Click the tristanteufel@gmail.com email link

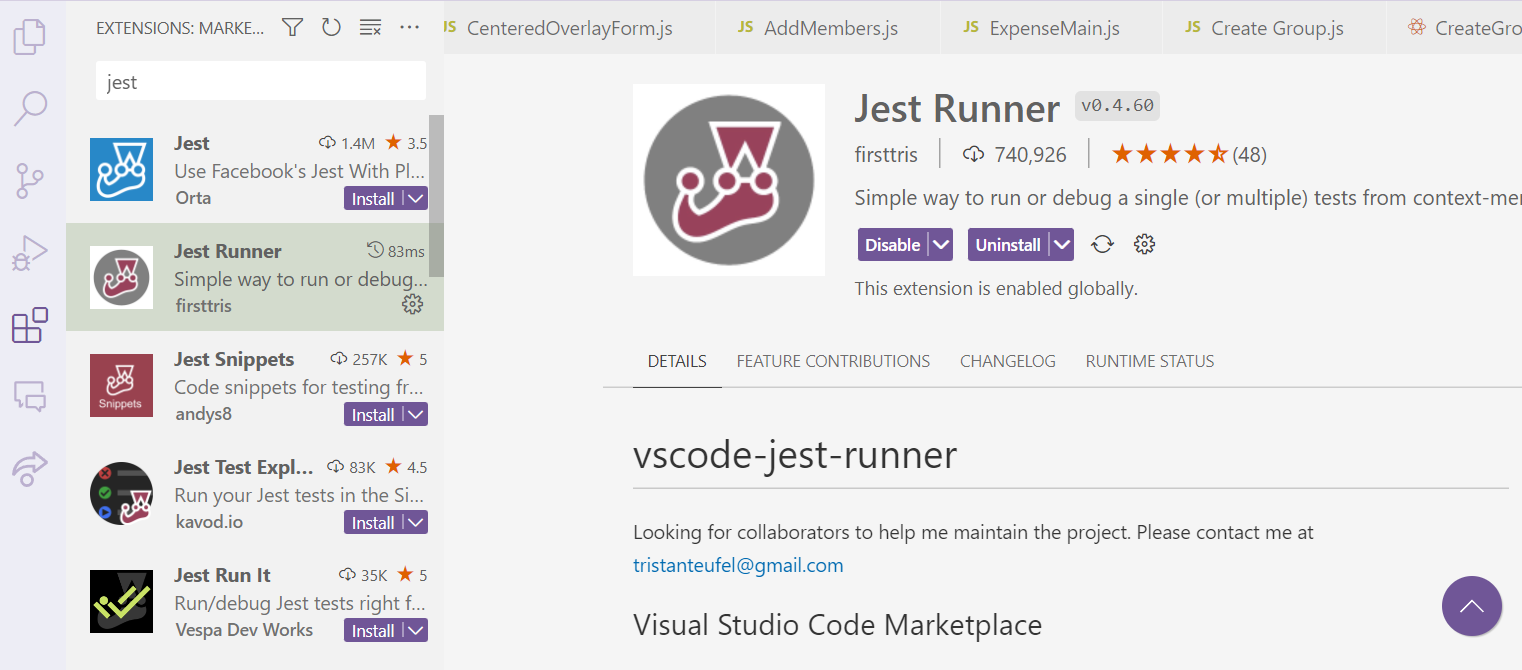click(738, 565)
